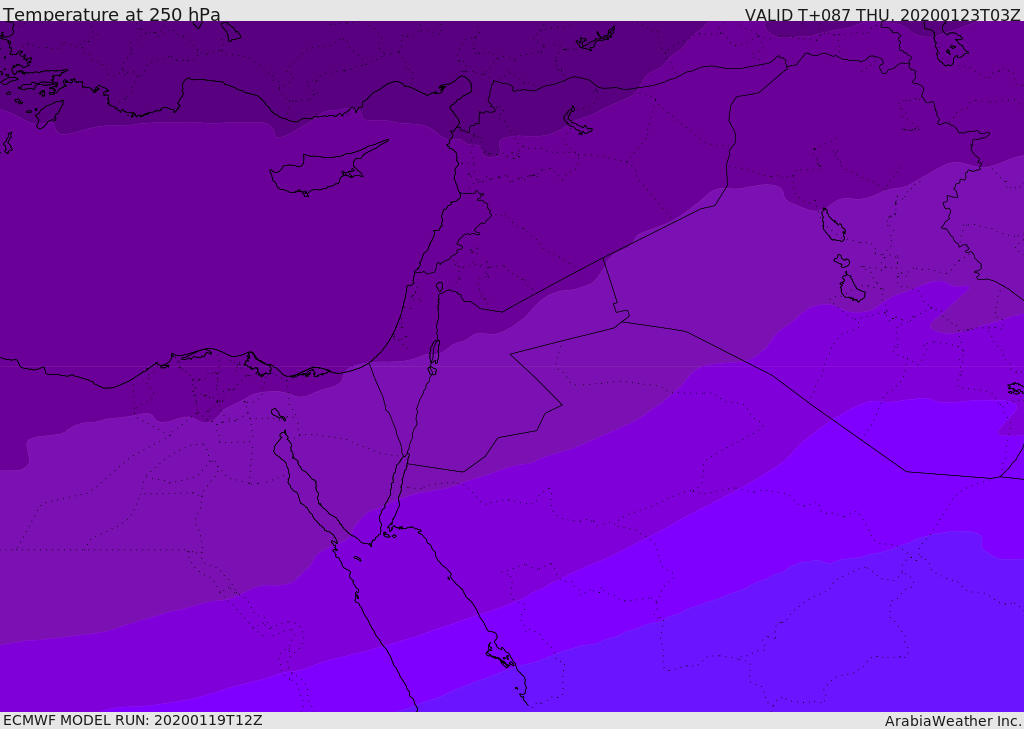The image size is (1024, 729).
Task: Click the 'VALID T+087 THU. 20200123T03Z' timestamp
Action: (x=883, y=14)
